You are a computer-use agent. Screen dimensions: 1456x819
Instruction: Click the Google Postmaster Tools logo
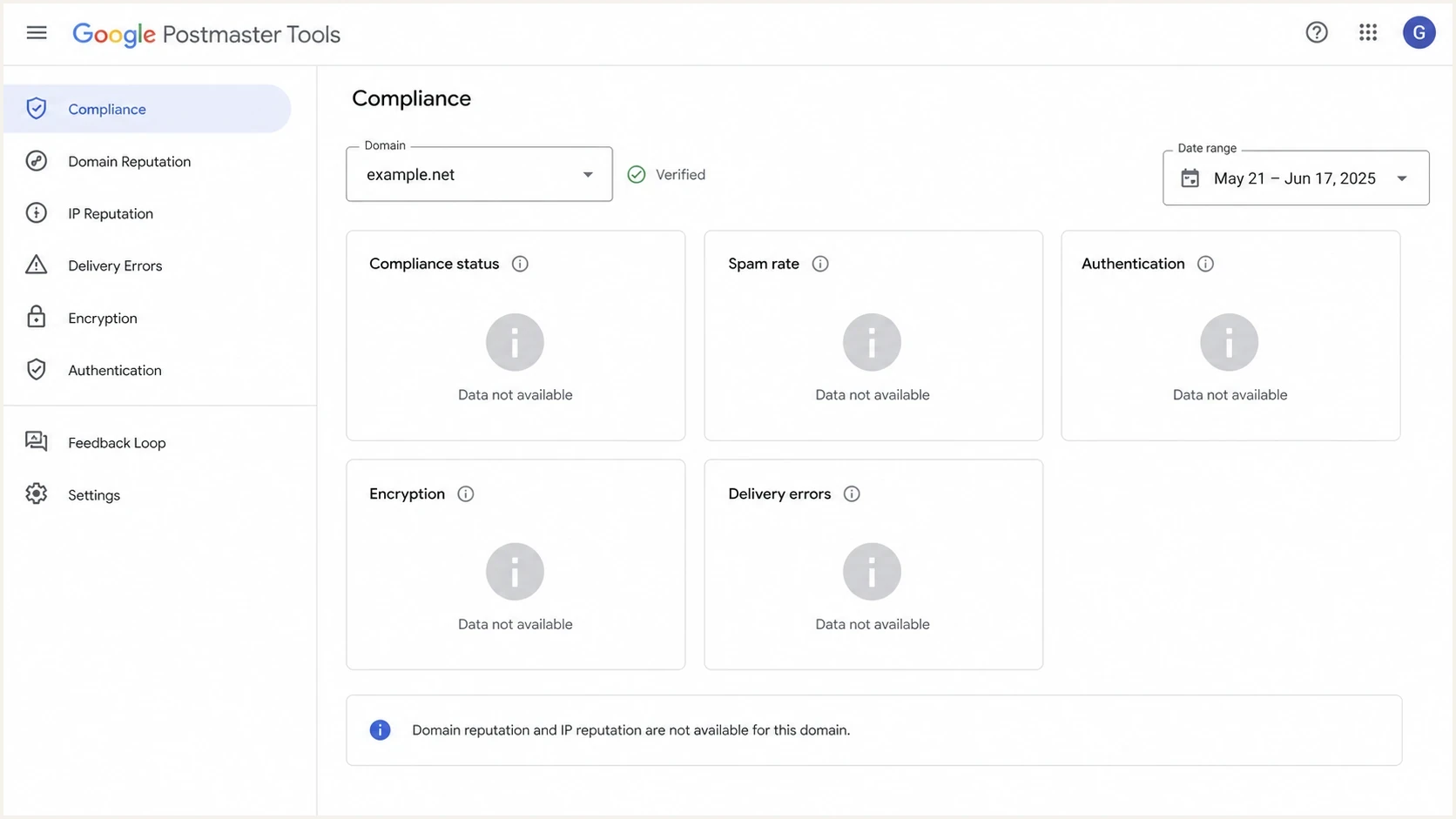tap(206, 34)
